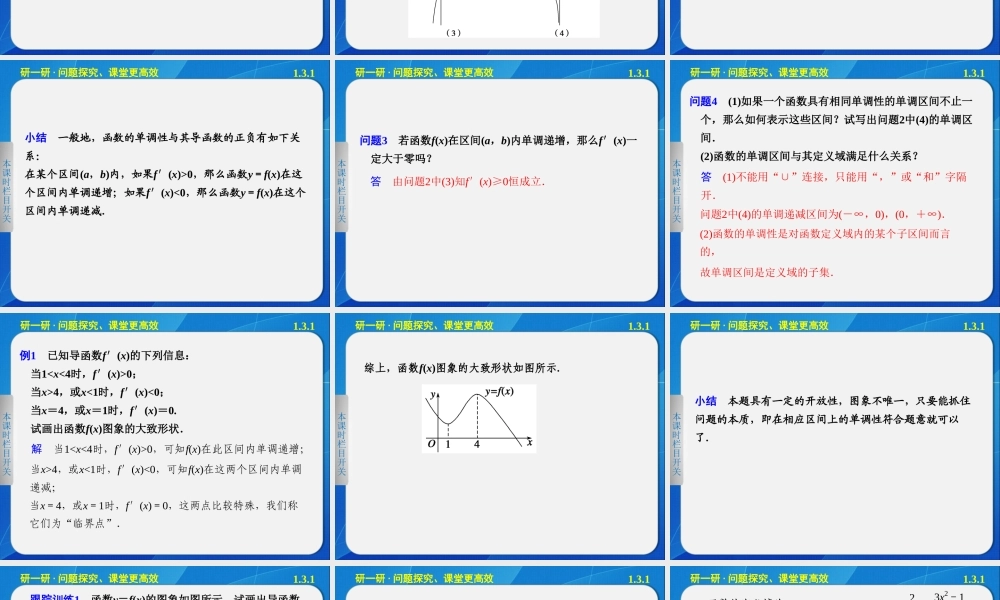Click the 1.3.1 label on the 例1 slide
Screen dimensions: 1000x600
pos(304,326)
